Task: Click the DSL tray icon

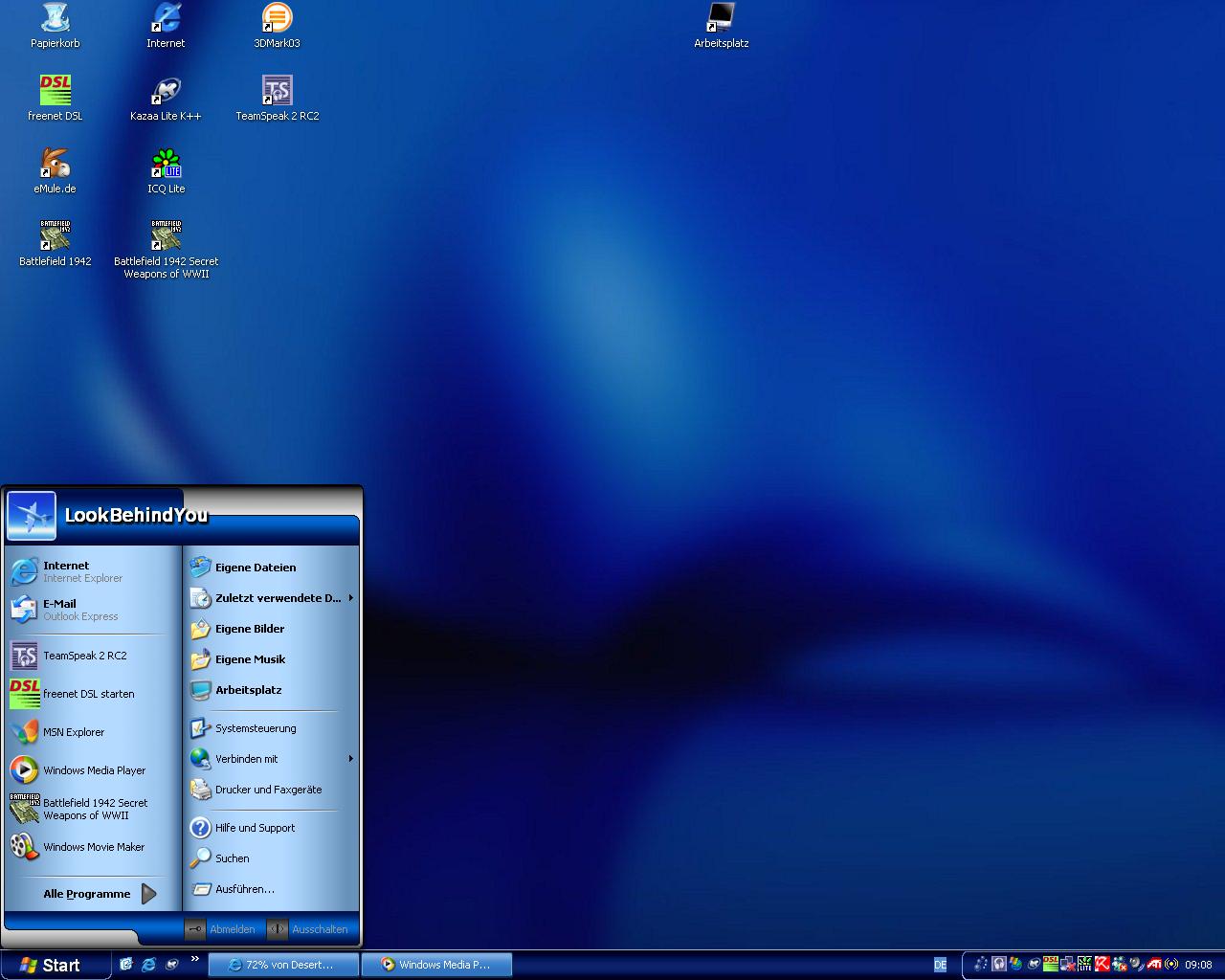Action: (x=1050, y=965)
